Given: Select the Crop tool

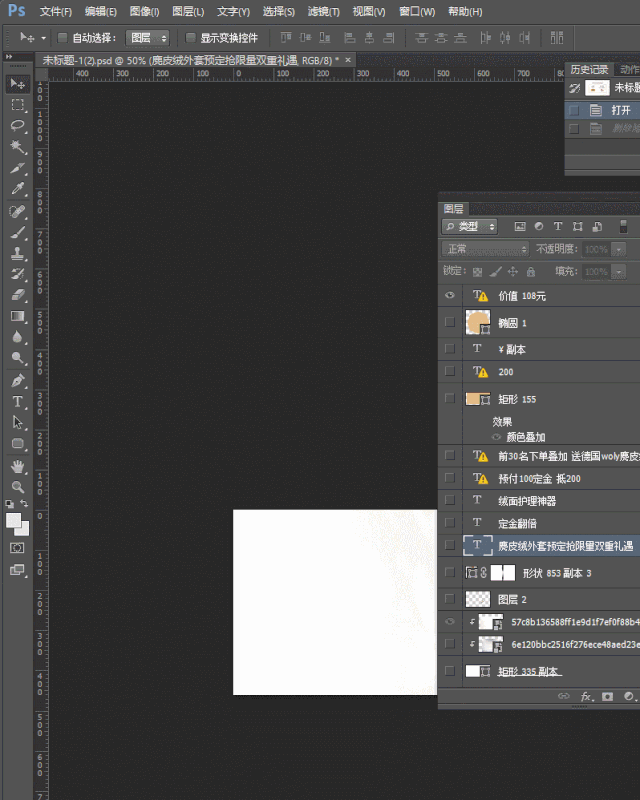Looking at the screenshot, I should pyautogui.click(x=17, y=168).
